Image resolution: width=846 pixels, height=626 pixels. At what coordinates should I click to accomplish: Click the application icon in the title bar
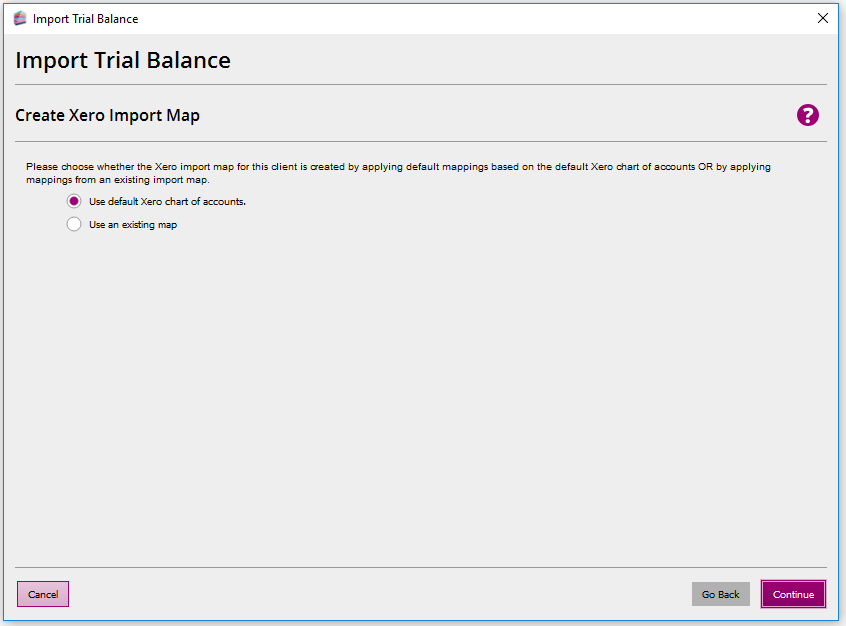pos(20,18)
